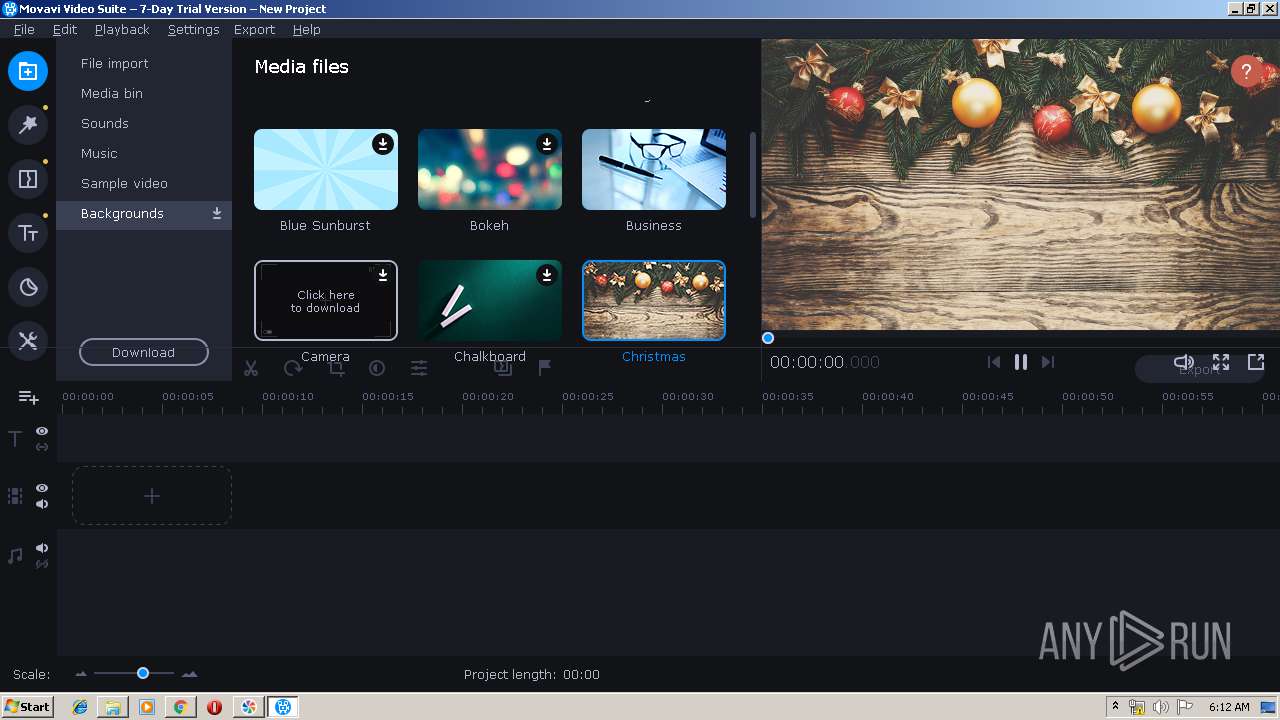Click download arrow next to Backgrounds
Viewport: 1280px width, 720px height.
pos(217,214)
